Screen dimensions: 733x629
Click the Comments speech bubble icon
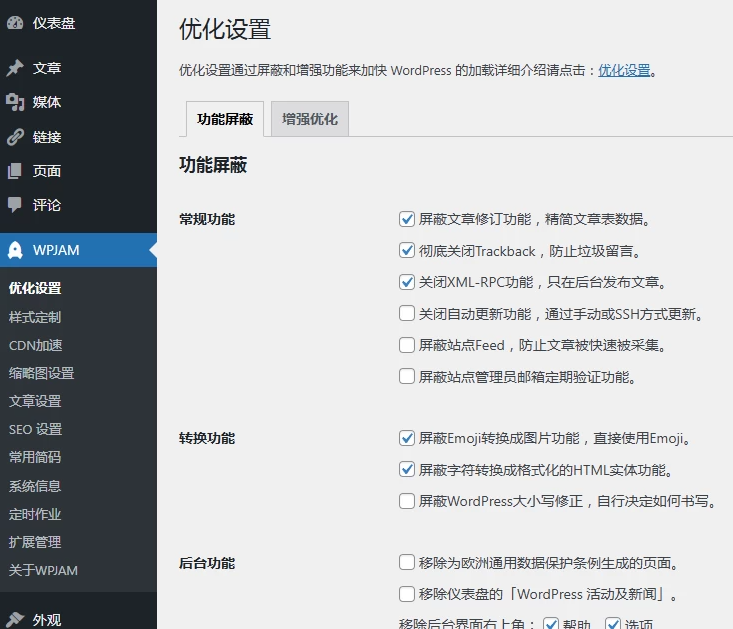point(15,205)
